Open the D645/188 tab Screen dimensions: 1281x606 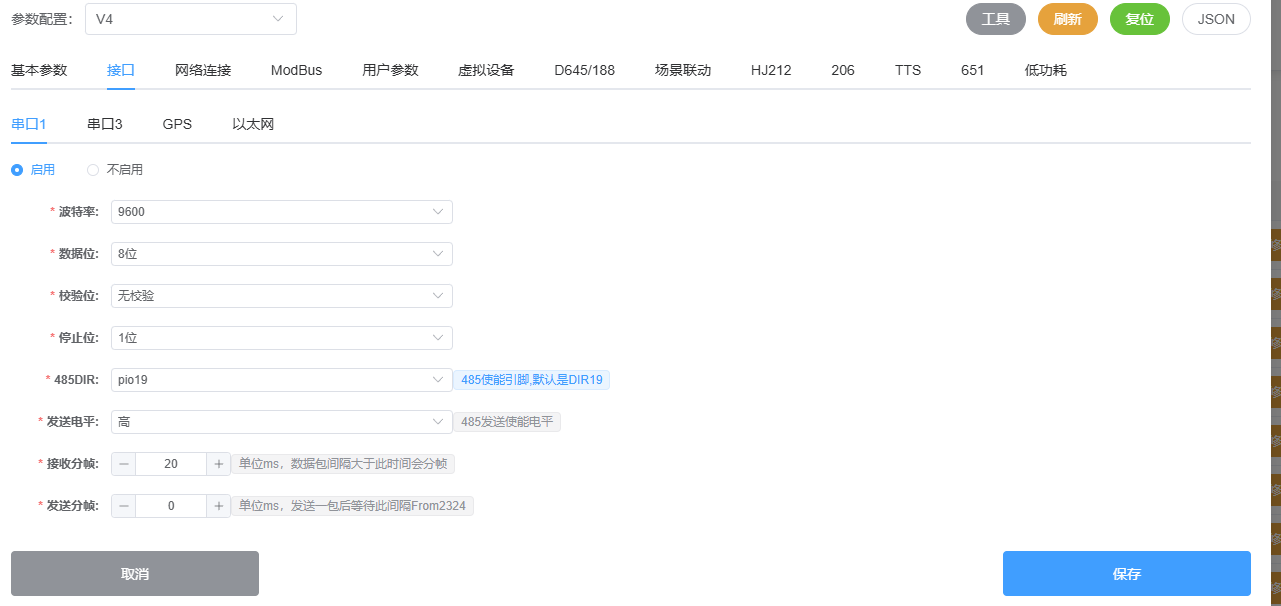coord(585,70)
